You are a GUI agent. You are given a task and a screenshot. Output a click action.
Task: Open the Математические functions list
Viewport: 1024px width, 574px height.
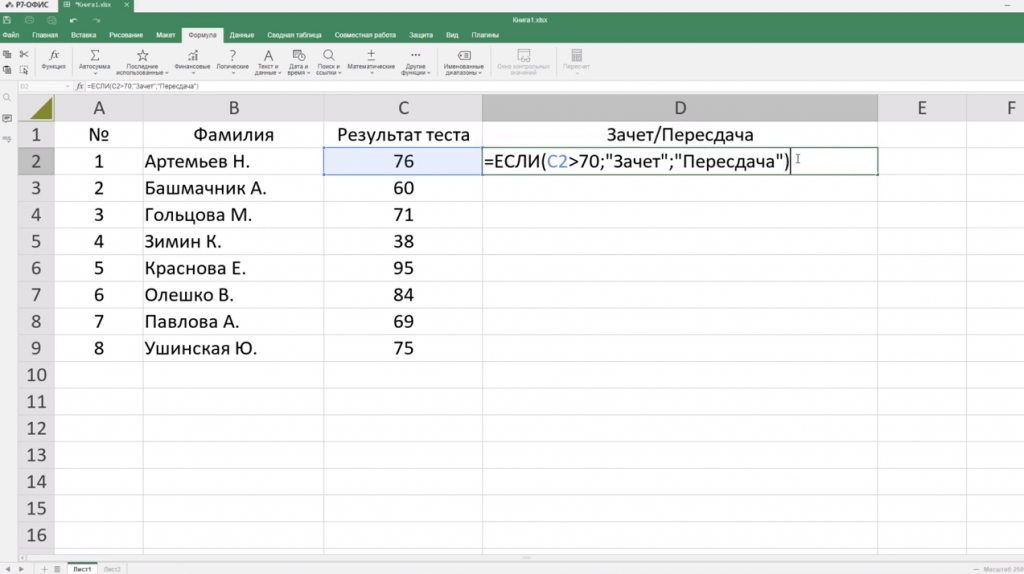371,61
